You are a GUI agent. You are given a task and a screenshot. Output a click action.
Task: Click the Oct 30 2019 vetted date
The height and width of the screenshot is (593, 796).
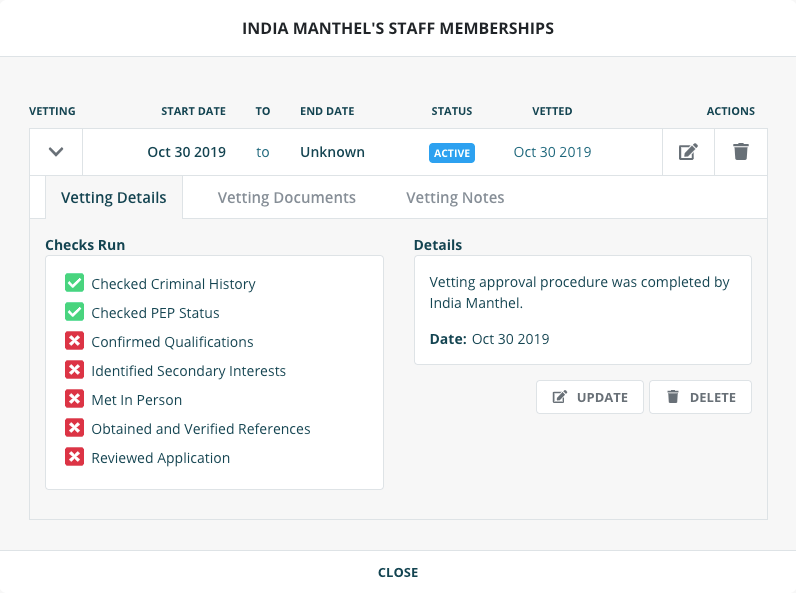tap(552, 153)
